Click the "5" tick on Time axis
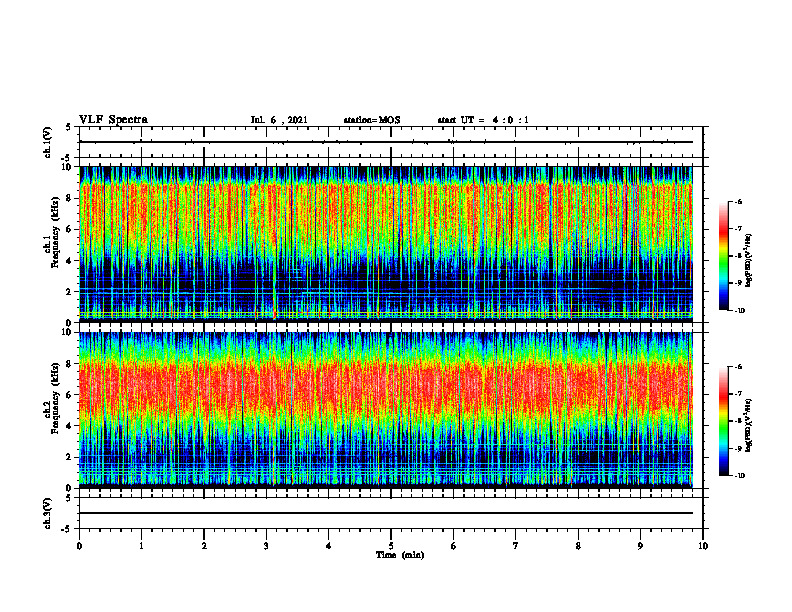The width and height of the screenshot is (792, 612). click(x=391, y=546)
